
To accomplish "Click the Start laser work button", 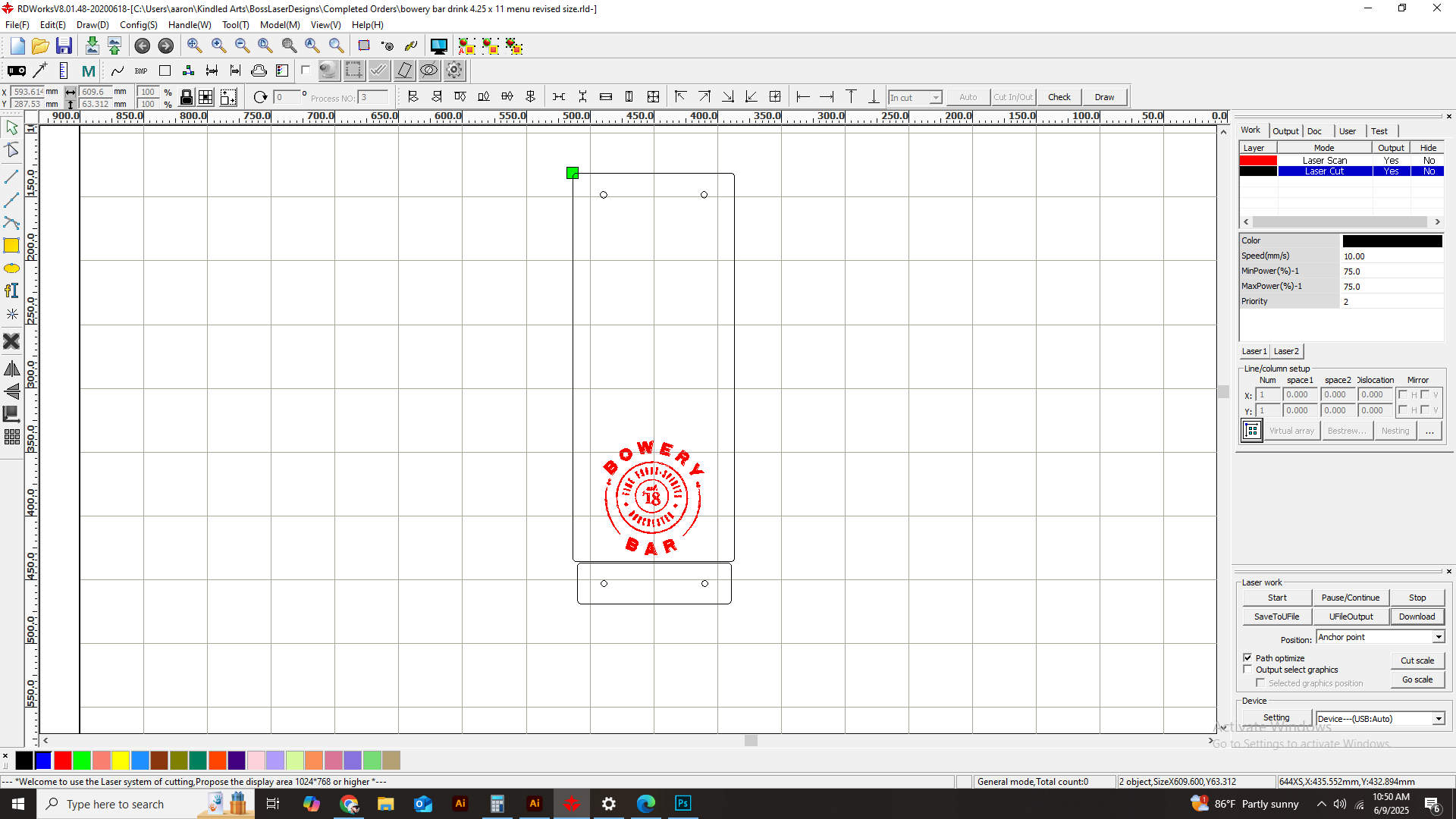I will pos(1277,598).
